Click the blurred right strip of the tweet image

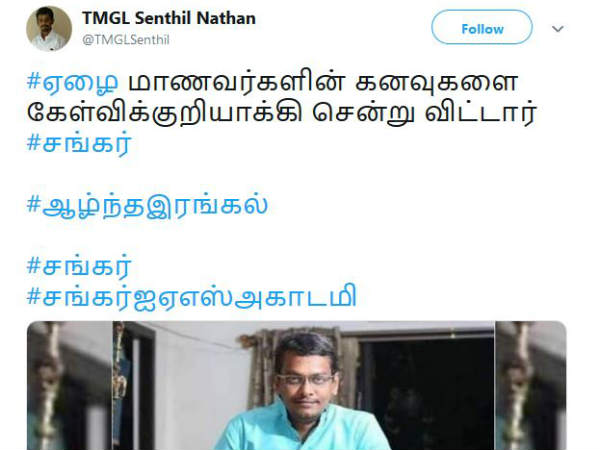click(531, 385)
